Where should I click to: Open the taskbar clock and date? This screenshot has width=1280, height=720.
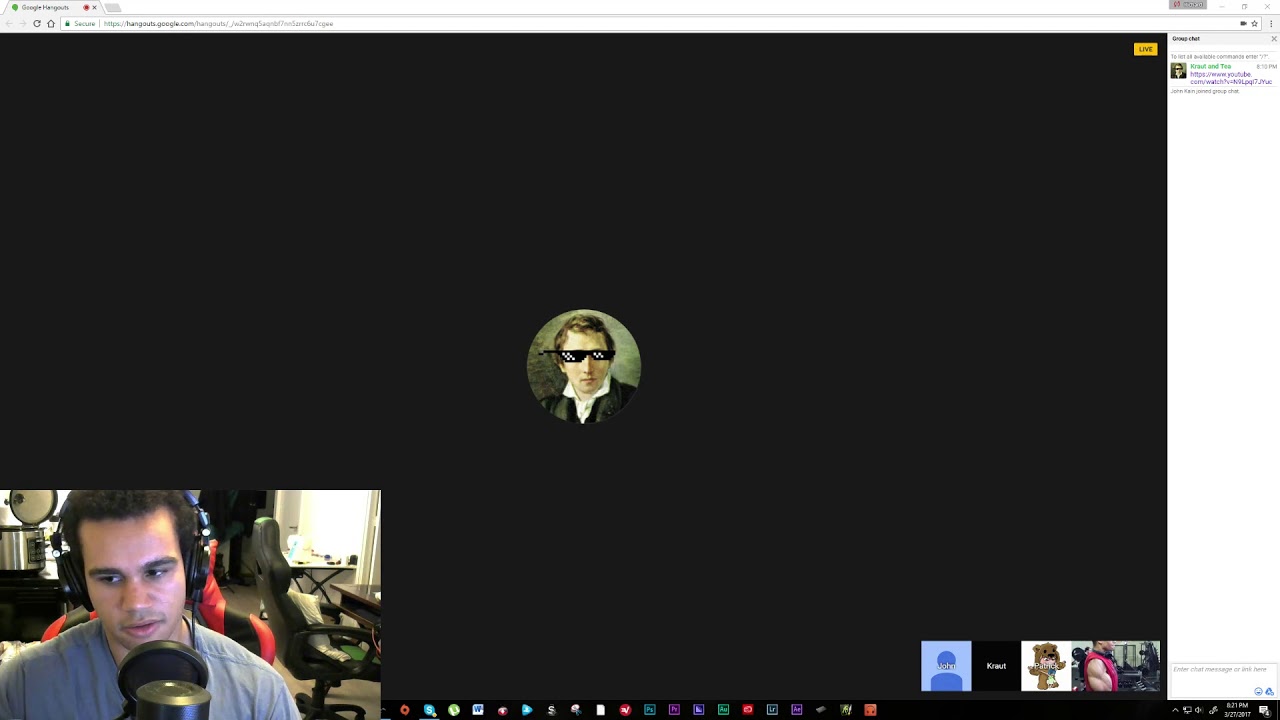click(1237, 710)
